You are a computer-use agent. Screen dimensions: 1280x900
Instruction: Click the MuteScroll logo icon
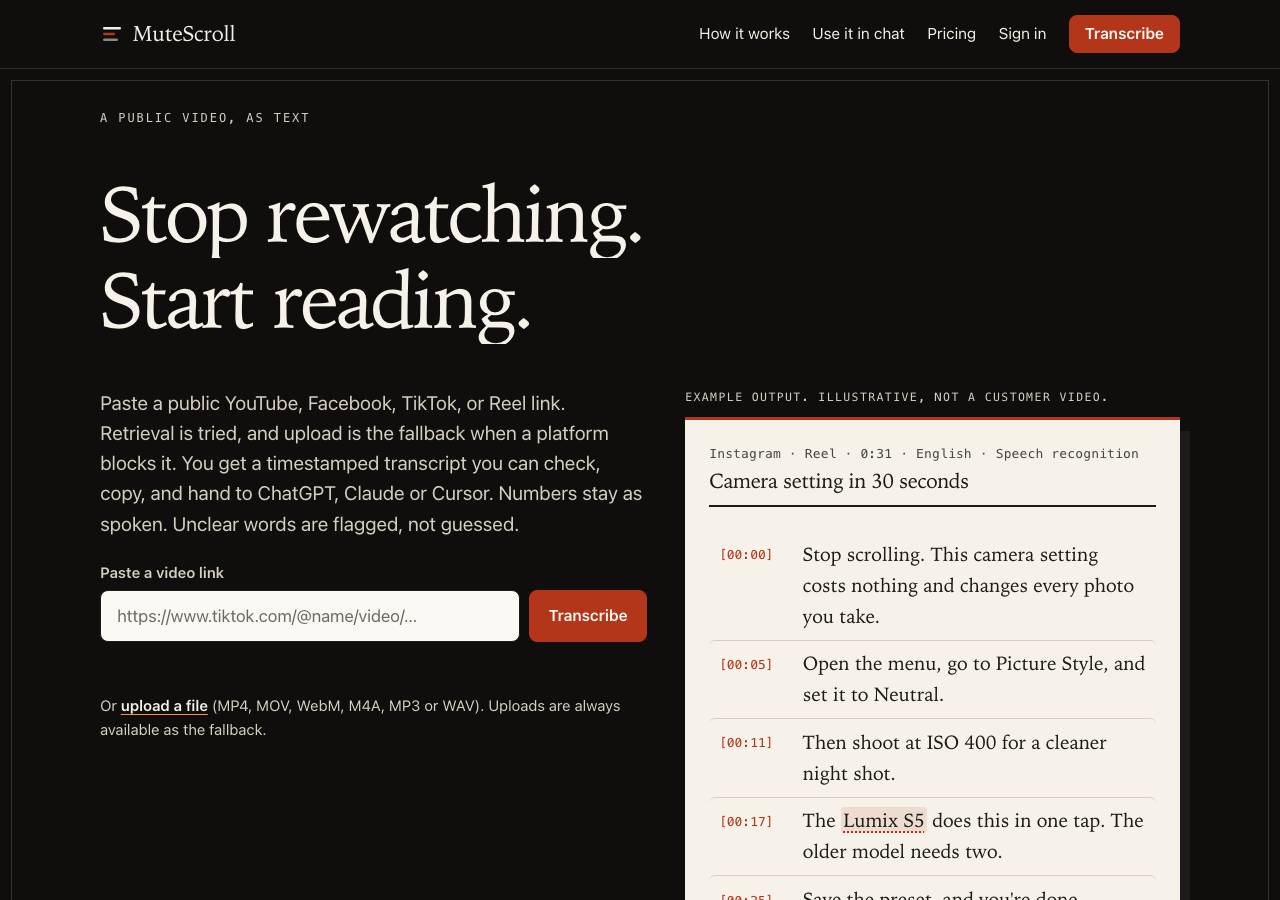(111, 34)
